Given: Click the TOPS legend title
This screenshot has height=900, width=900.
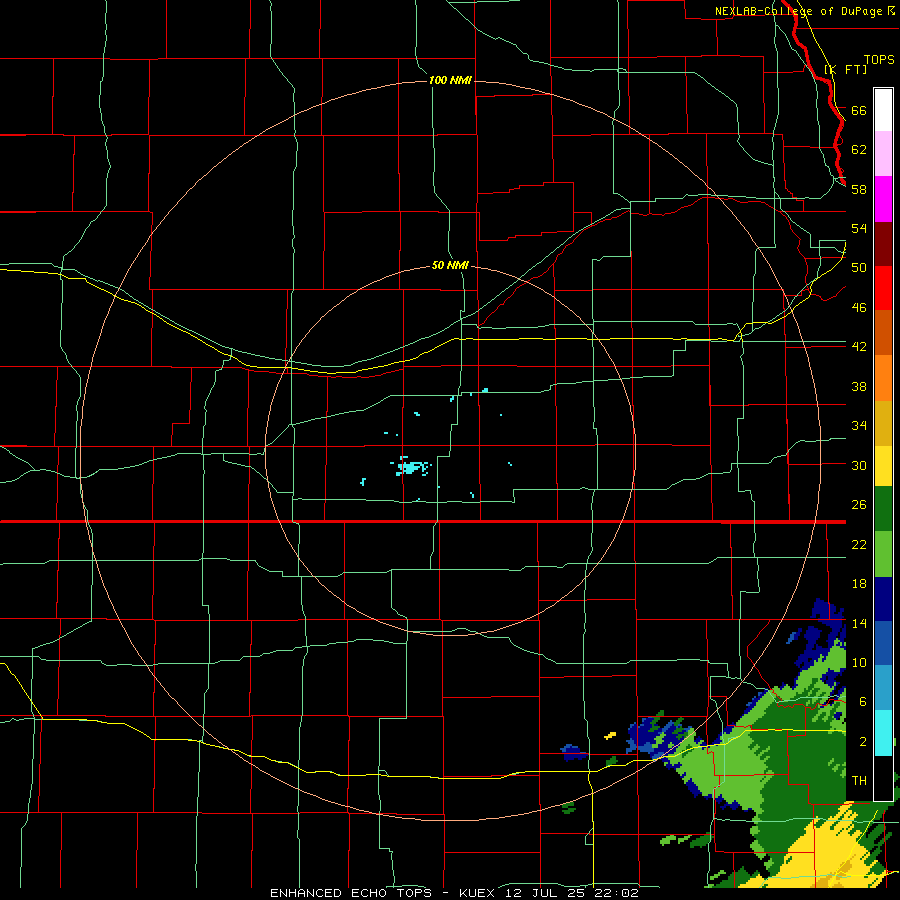Looking at the screenshot, I should pos(879,60).
